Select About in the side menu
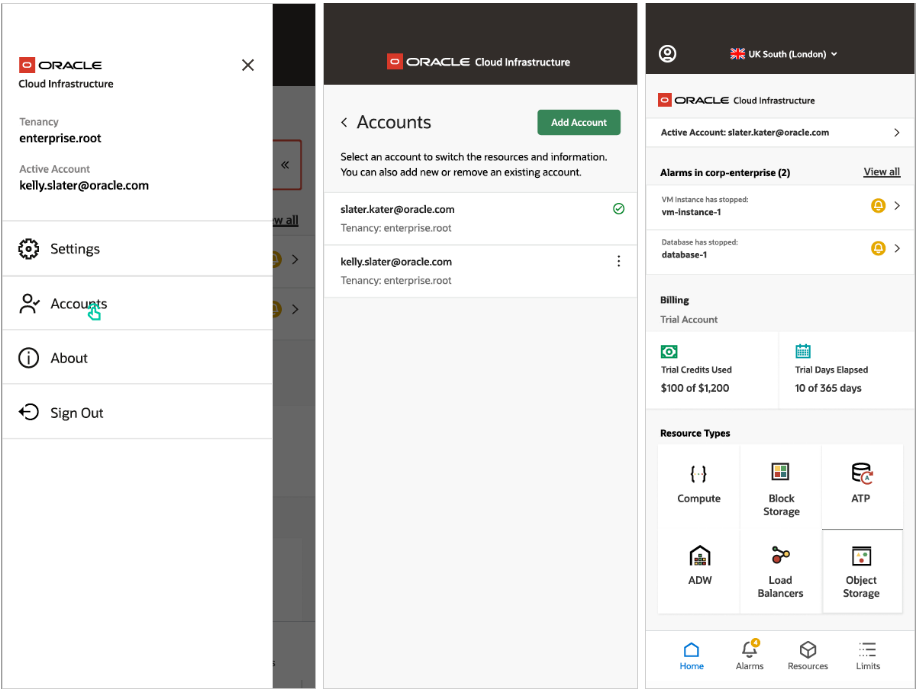This screenshot has height=690, width=916. click(x=69, y=357)
